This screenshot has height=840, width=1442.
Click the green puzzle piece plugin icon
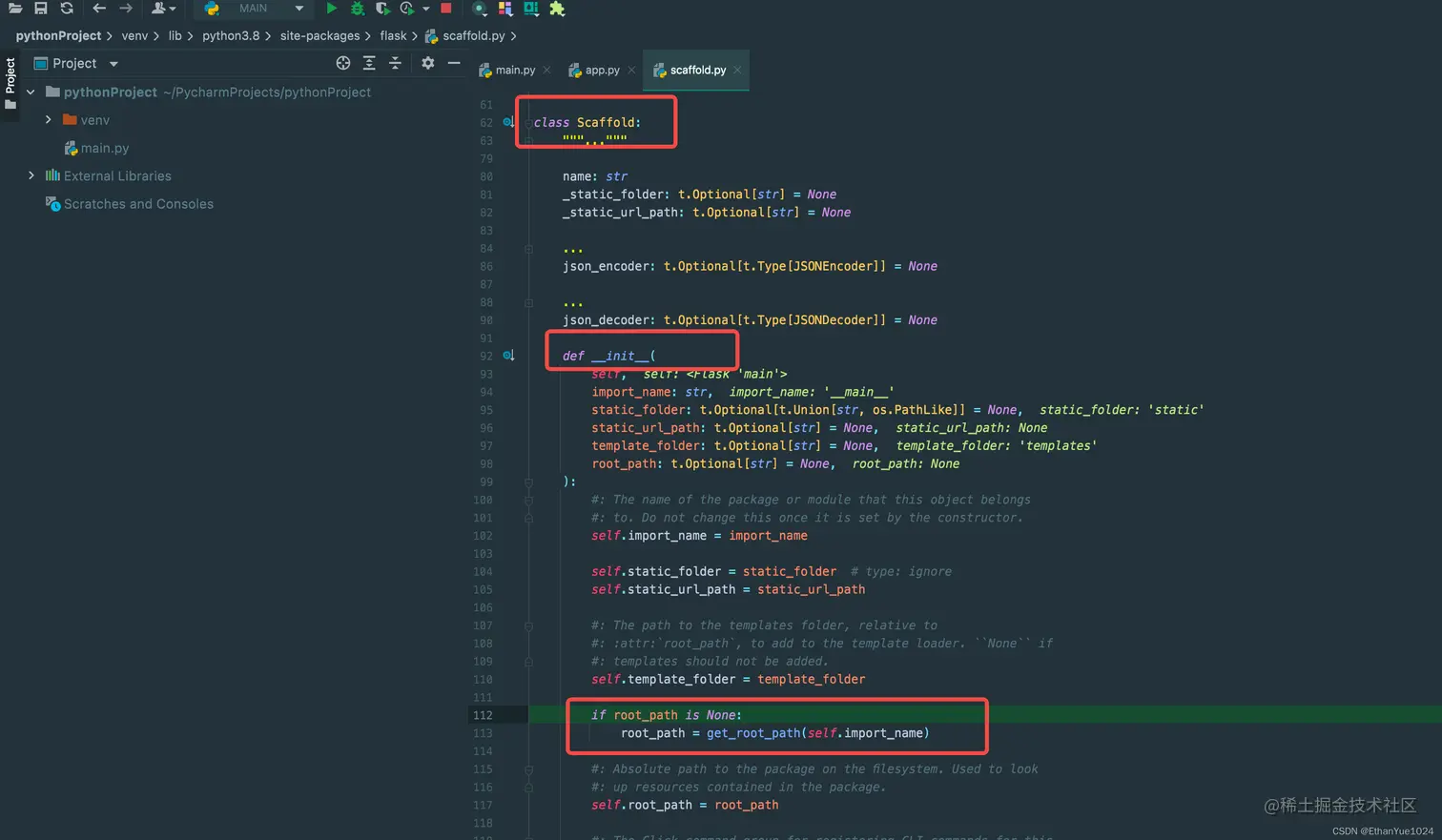557,9
